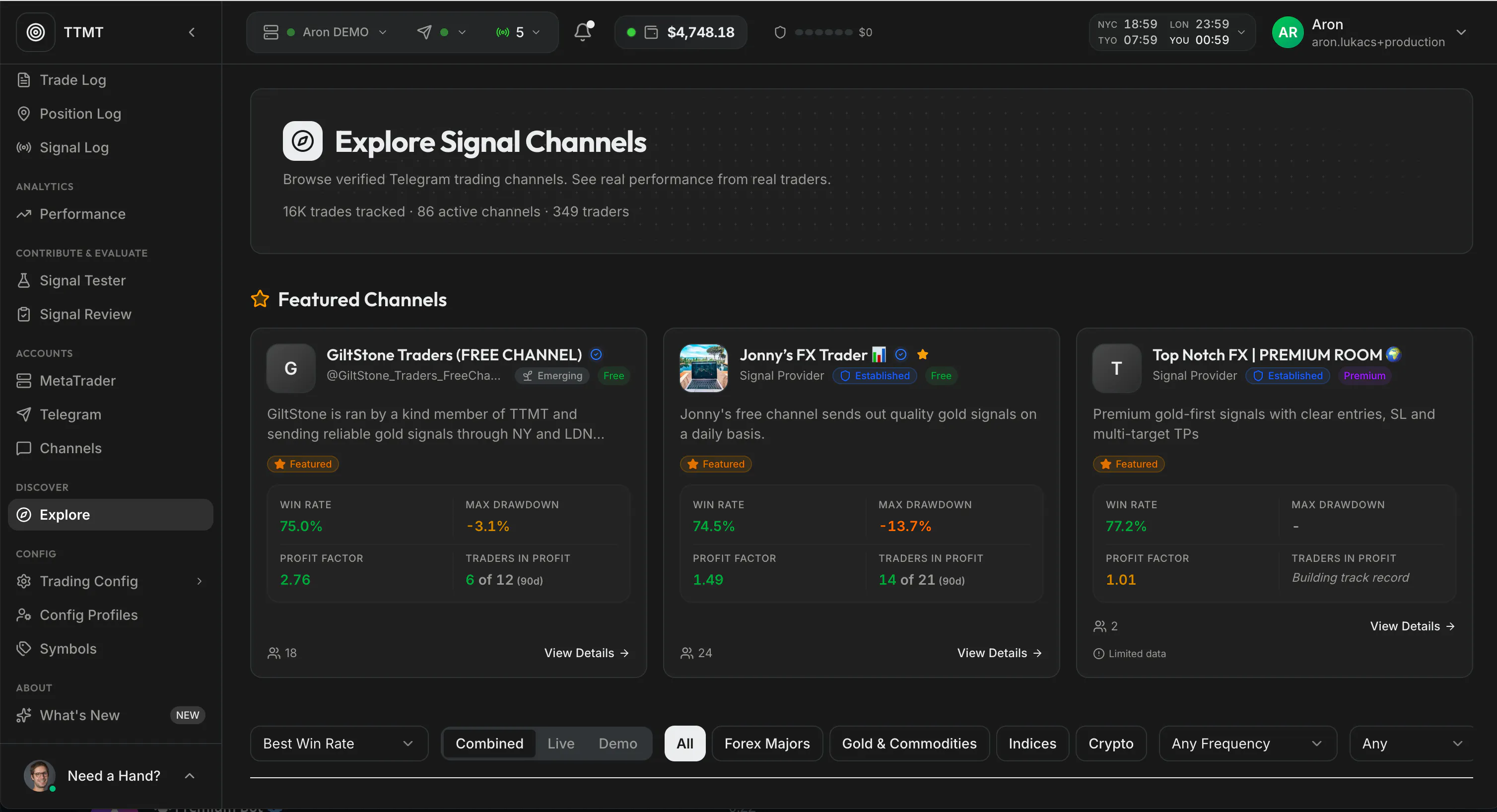
Task: Click the Symbols tag icon
Action: [24, 649]
